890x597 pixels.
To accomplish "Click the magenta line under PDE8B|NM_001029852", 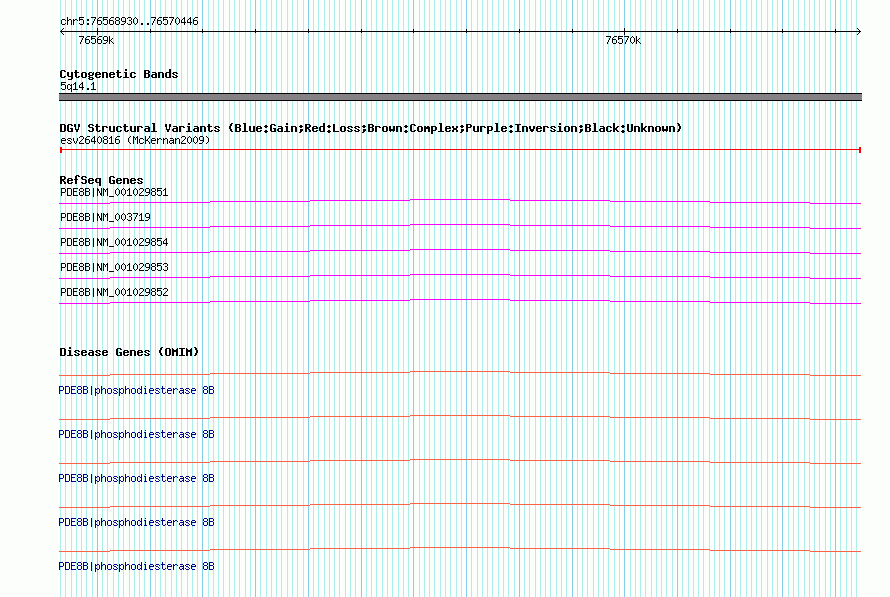I will [460, 301].
